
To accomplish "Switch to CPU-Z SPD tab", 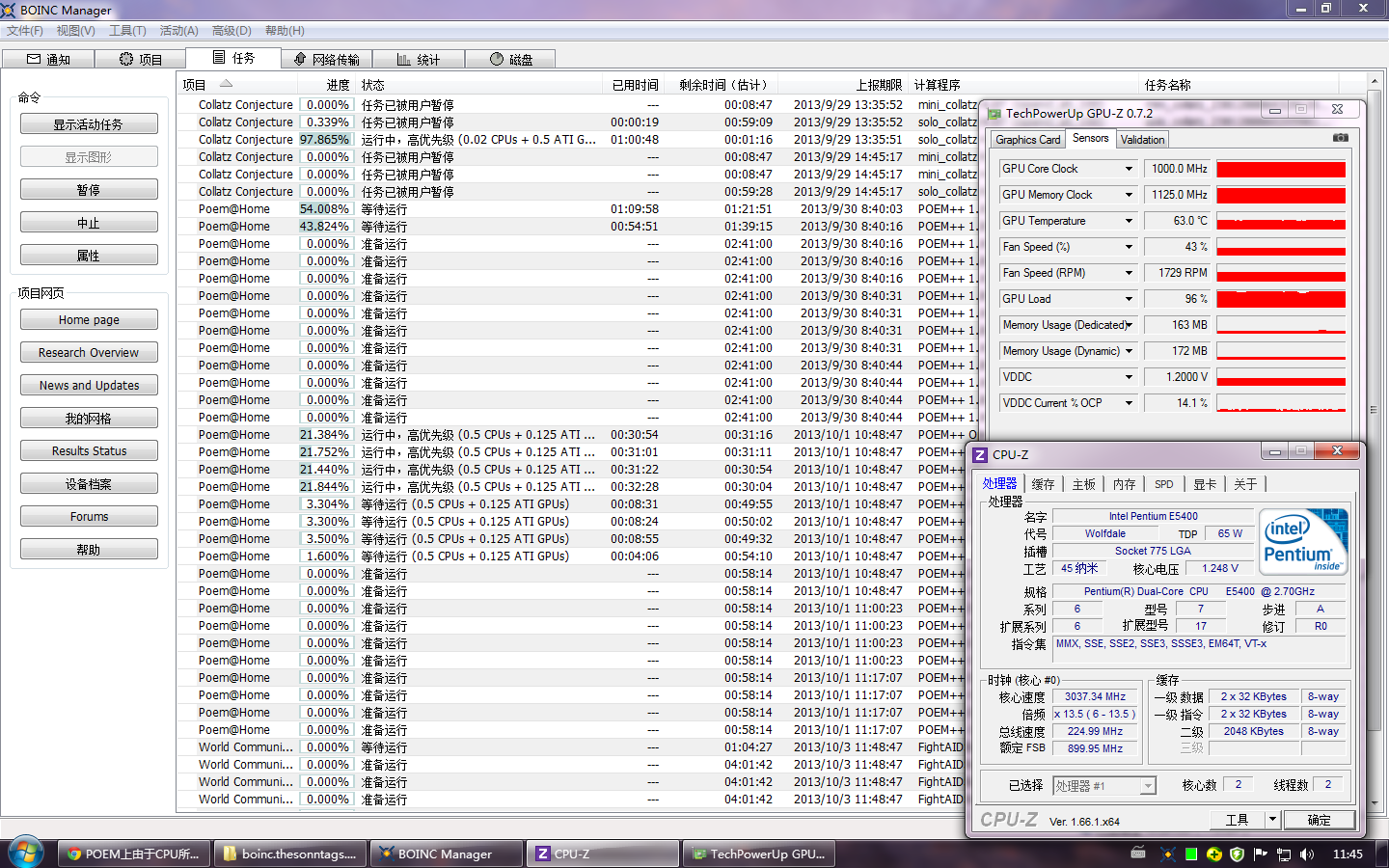I will (x=1164, y=484).
